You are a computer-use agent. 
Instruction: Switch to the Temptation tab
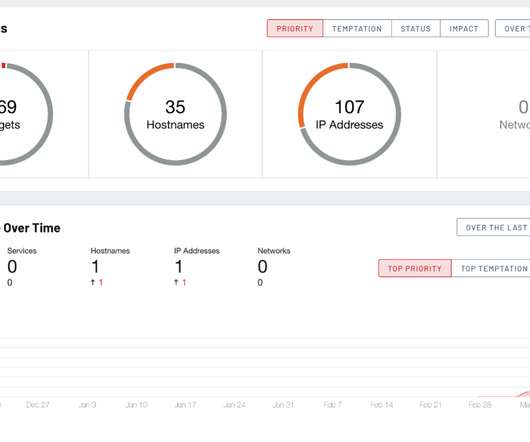pos(357,28)
